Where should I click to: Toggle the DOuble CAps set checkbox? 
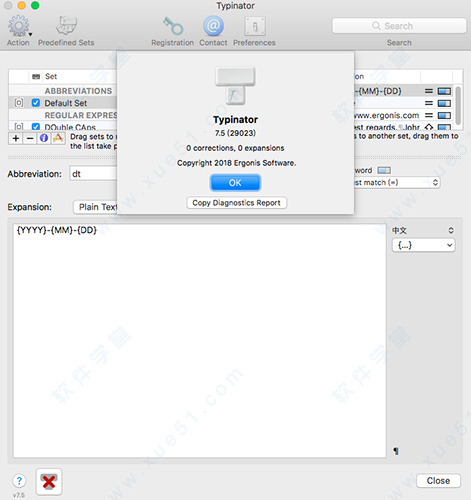coord(36,127)
